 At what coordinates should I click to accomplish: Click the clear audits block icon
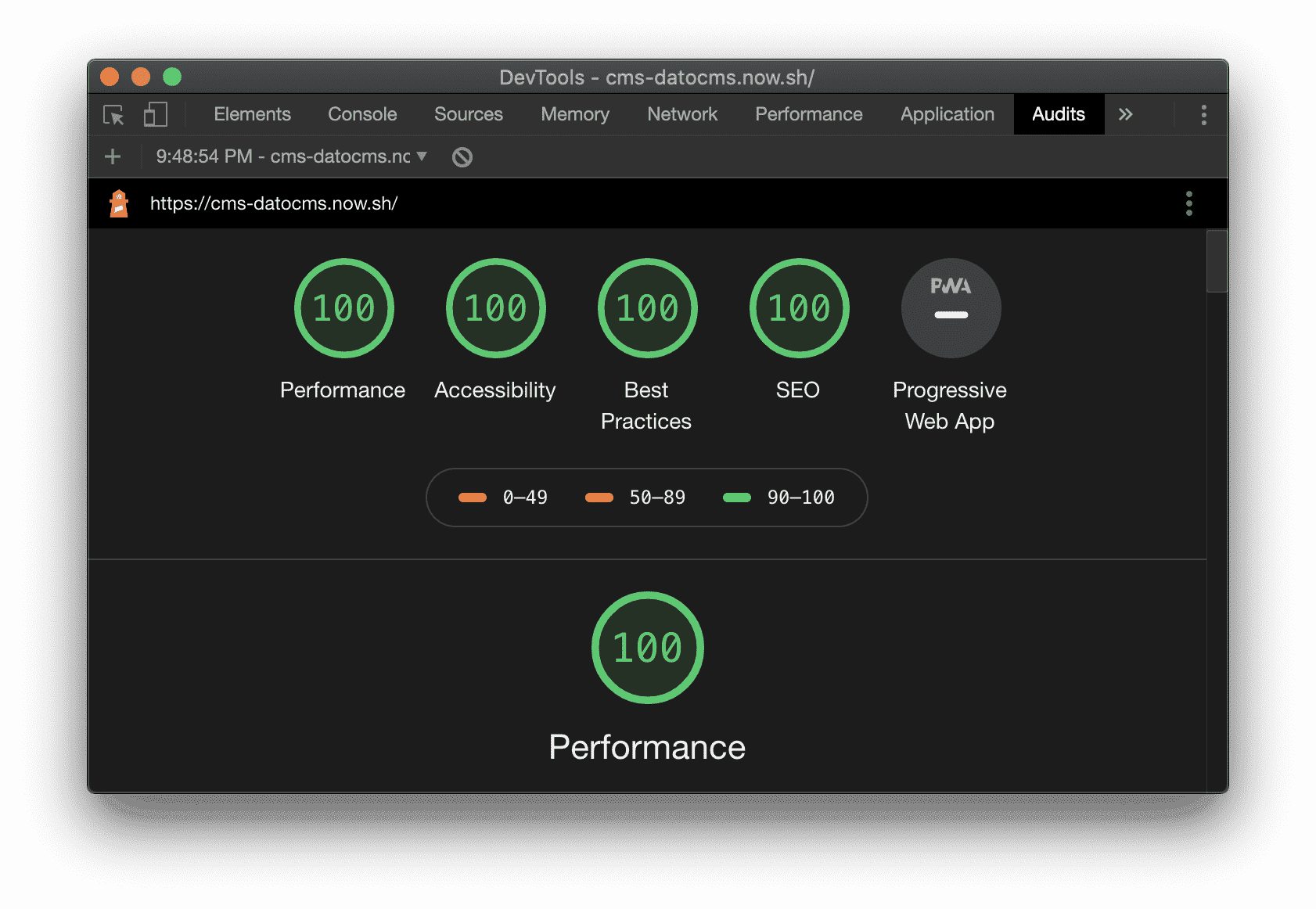[x=462, y=156]
